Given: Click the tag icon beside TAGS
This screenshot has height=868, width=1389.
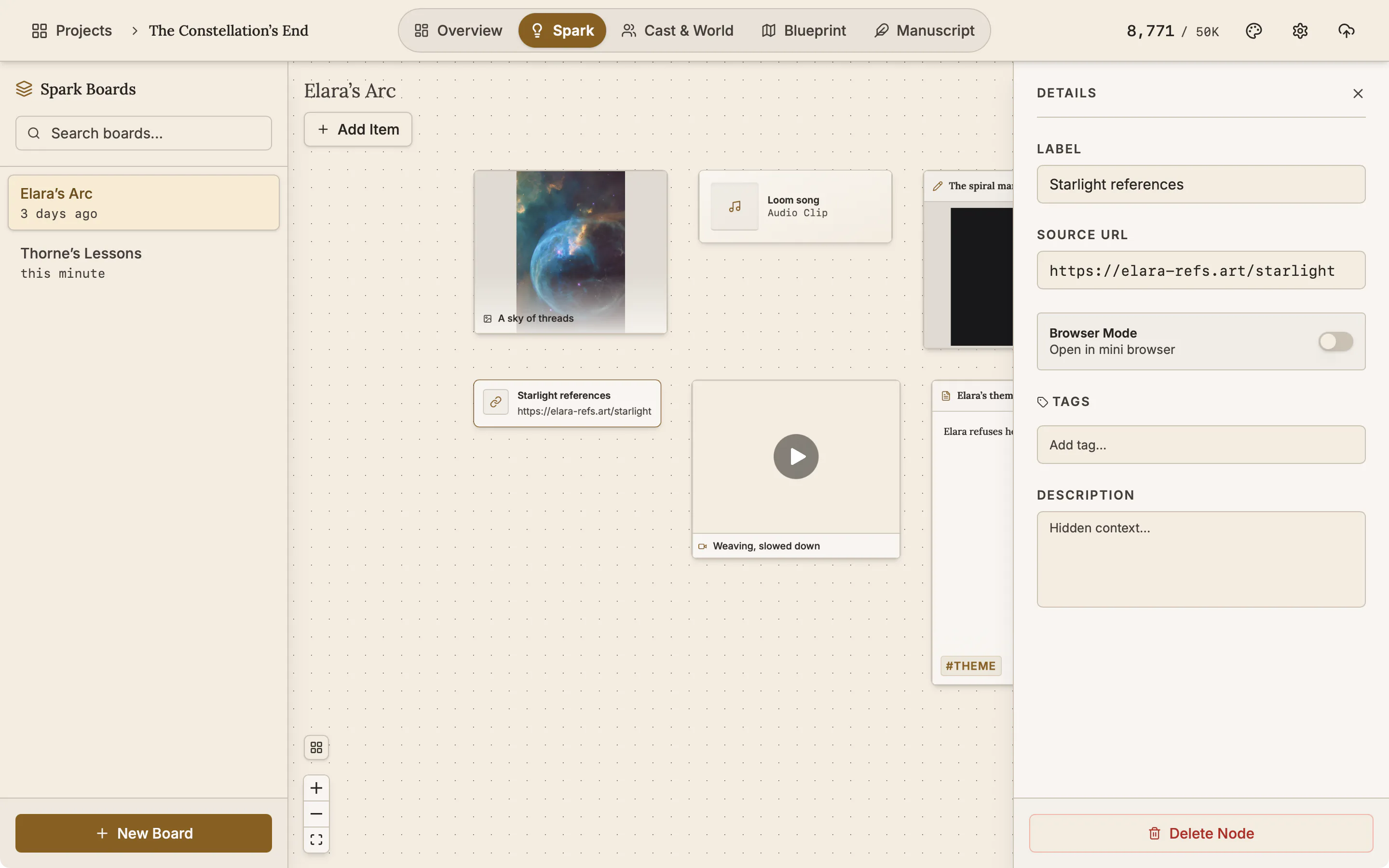Looking at the screenshot, I should [1042, 402].
